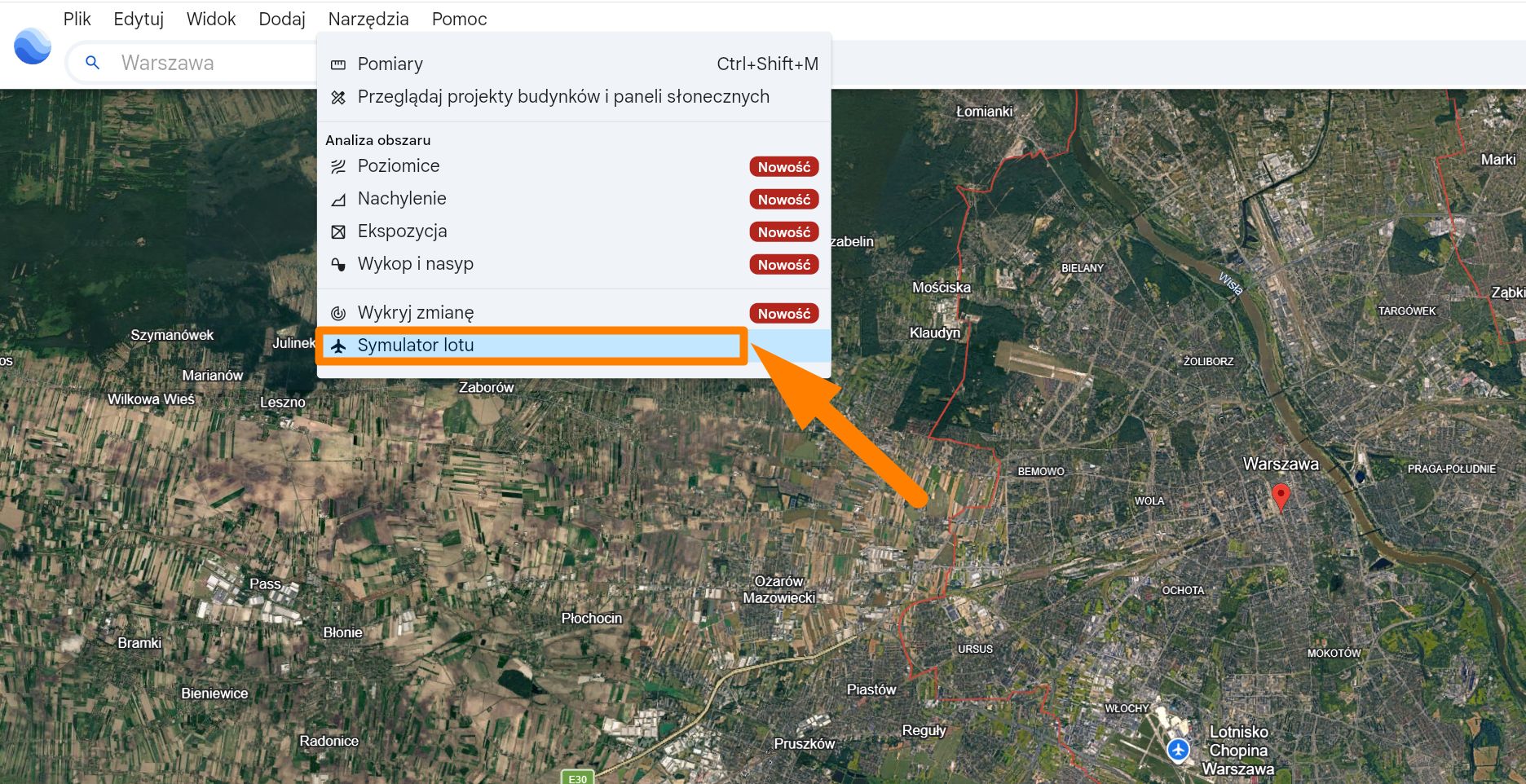
Task: Click the BIELANY district label
Action: (1083, 268)
